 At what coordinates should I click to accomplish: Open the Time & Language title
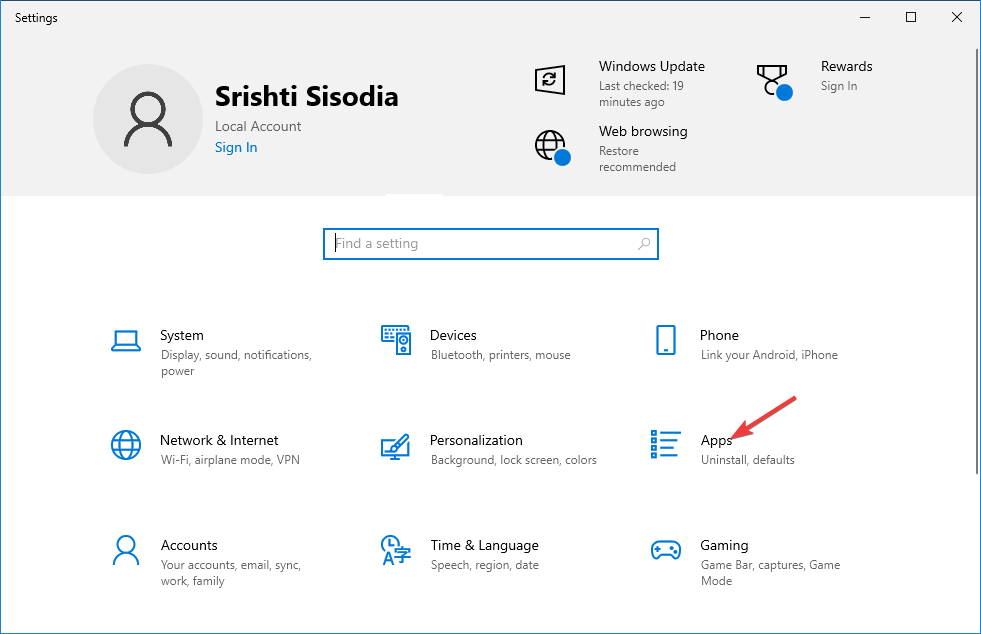click(x=484, y=546)
